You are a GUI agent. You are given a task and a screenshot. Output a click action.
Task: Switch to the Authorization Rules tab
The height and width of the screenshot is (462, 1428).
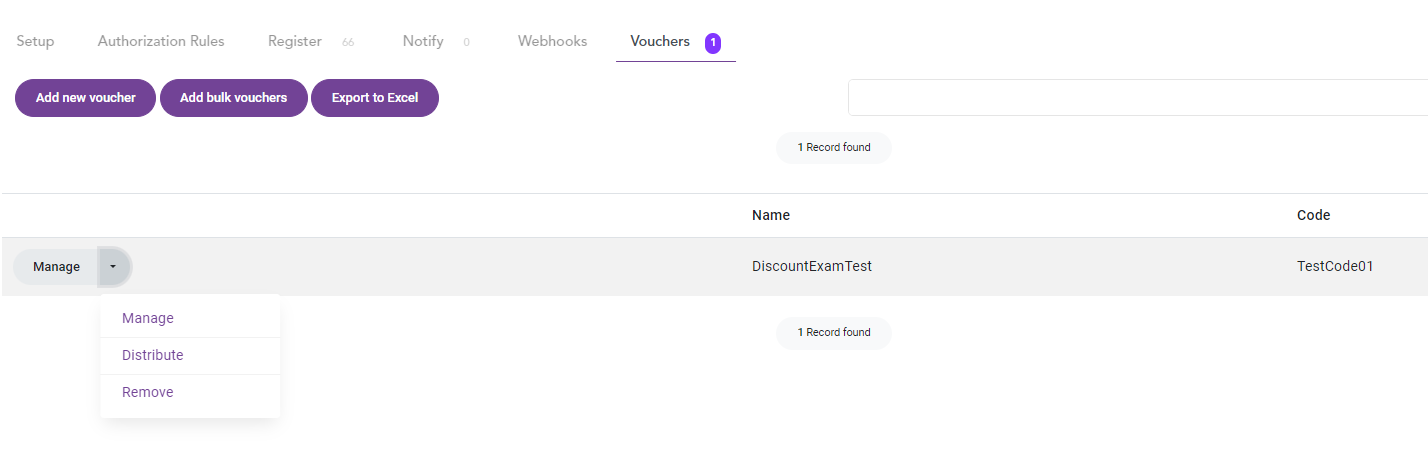point(161,42)
